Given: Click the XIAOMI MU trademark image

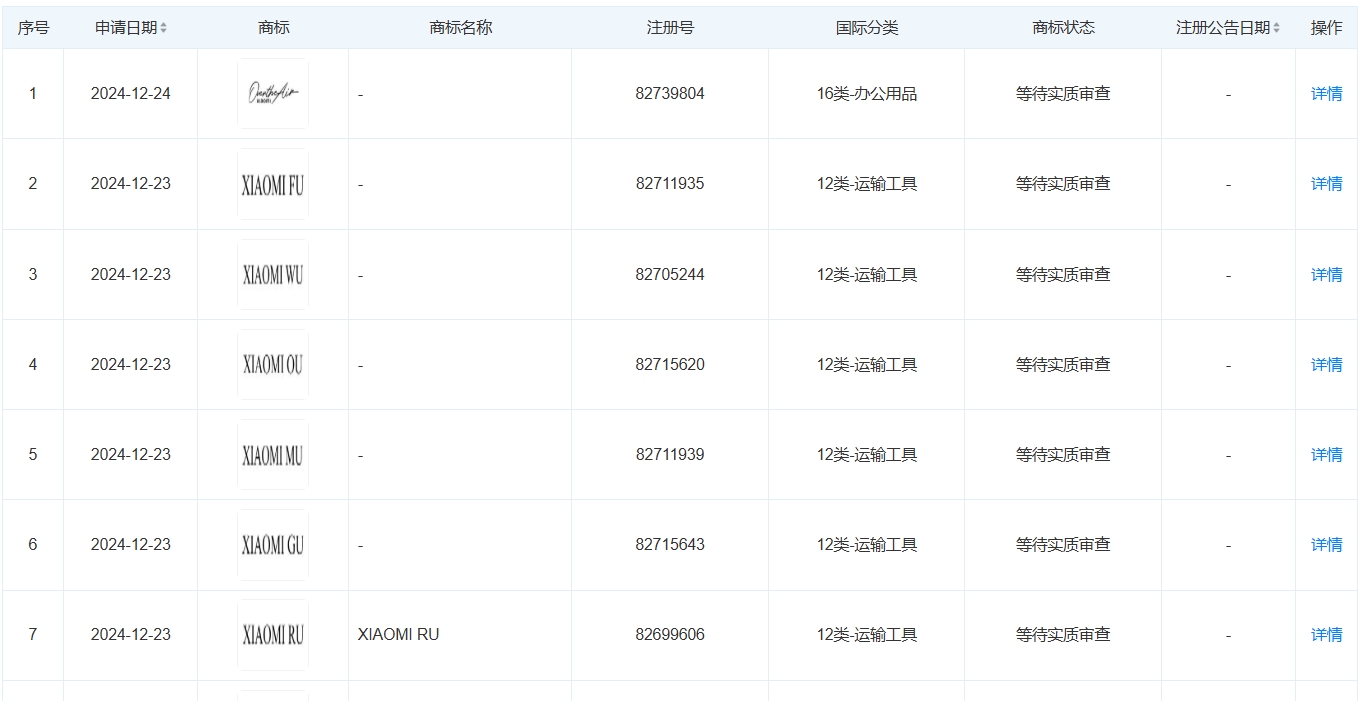Looking at the screenshot, I should [x=272, y=454].
